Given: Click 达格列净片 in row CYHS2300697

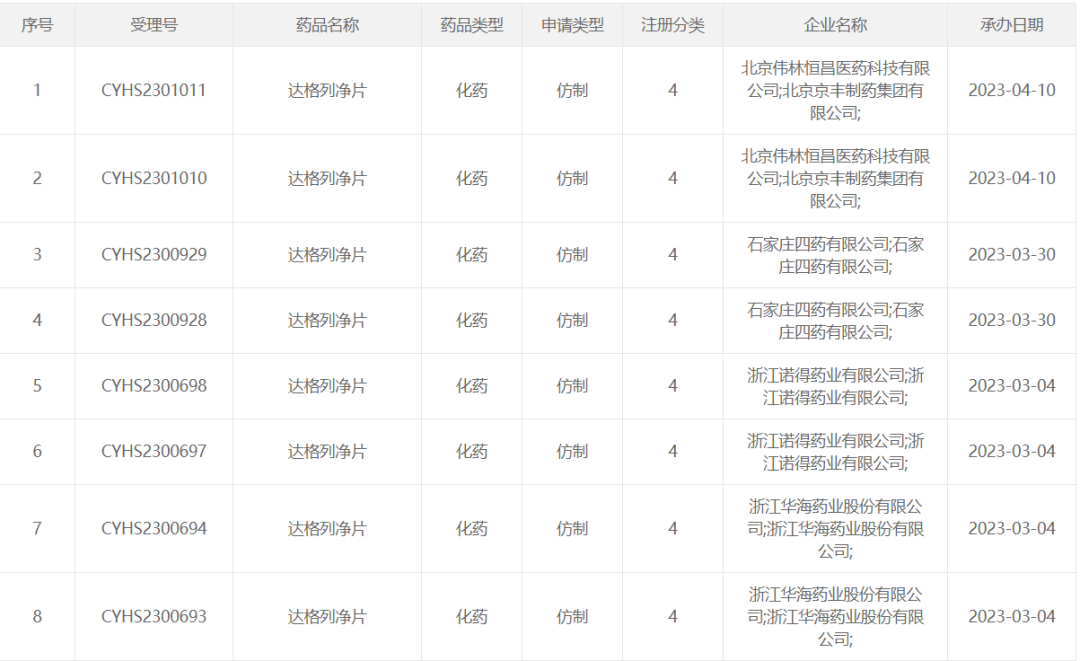Looking at the screenshot, I should (x=327, y=451).
